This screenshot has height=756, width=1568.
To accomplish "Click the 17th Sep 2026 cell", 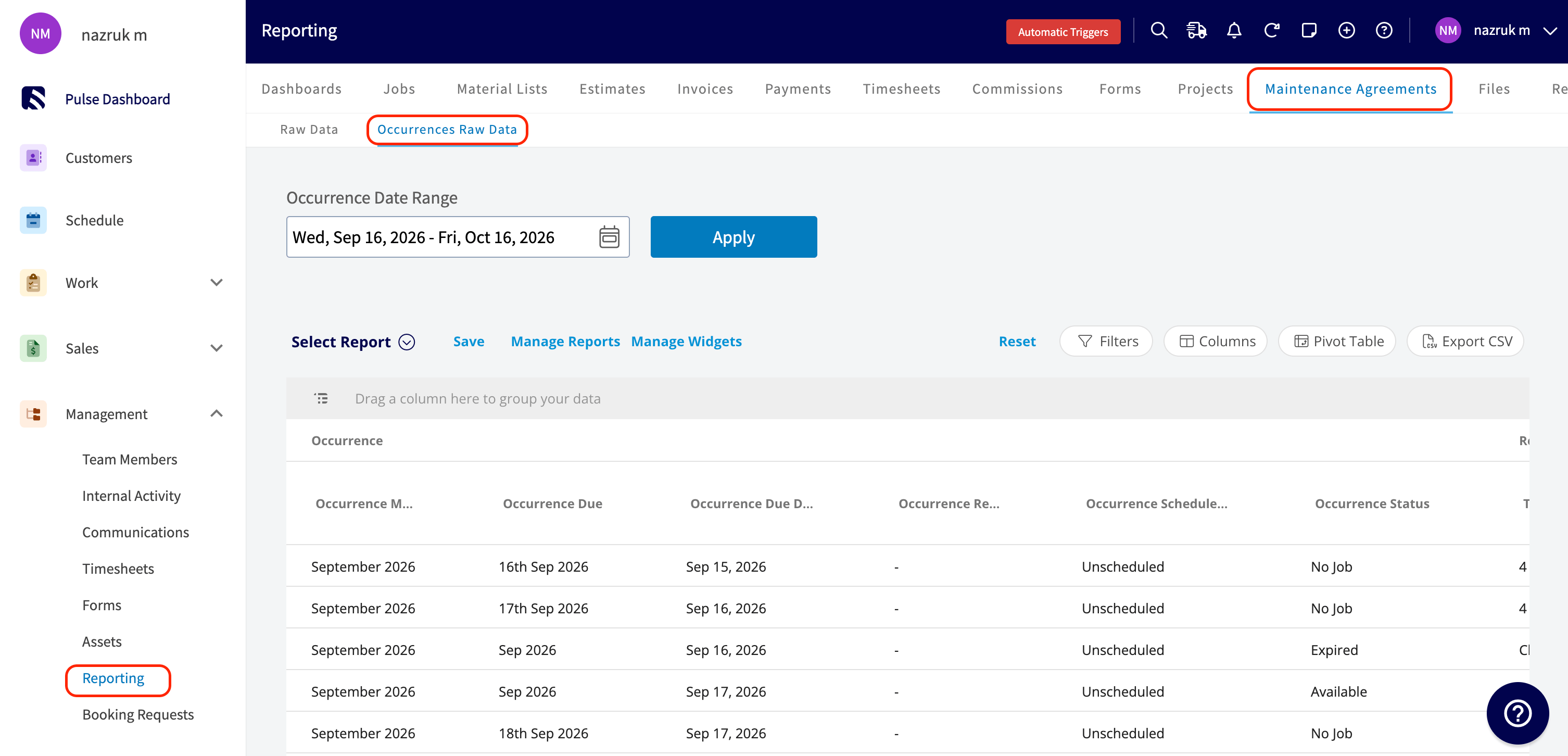I will click(x=543, y=608).
